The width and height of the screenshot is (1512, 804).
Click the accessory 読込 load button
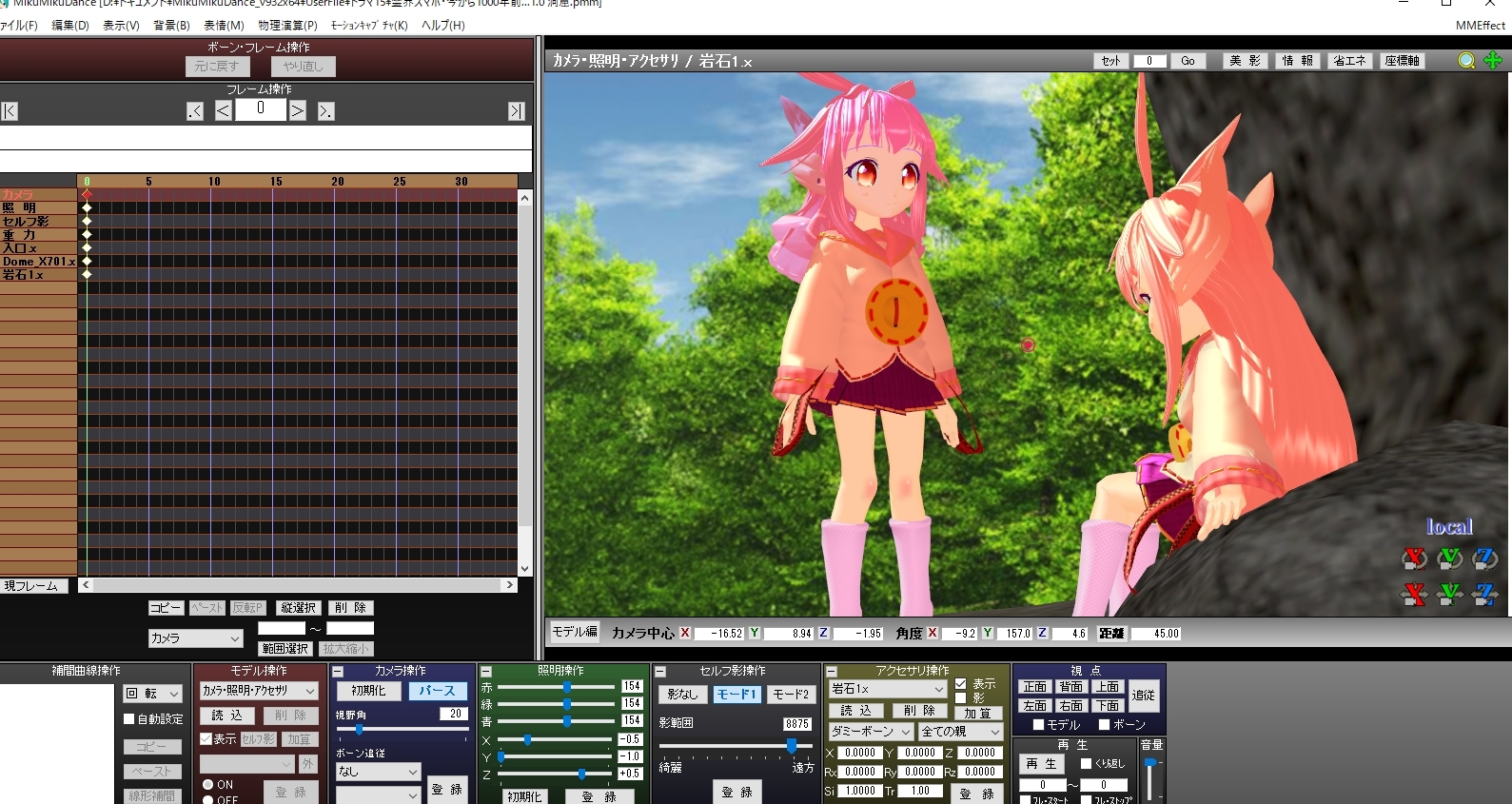pos(855,711)
